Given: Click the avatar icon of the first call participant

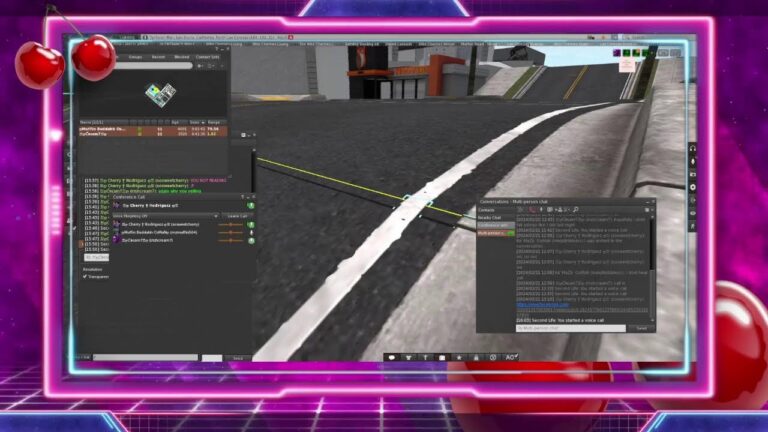Looking at the screenshot, I should point(116,224).
